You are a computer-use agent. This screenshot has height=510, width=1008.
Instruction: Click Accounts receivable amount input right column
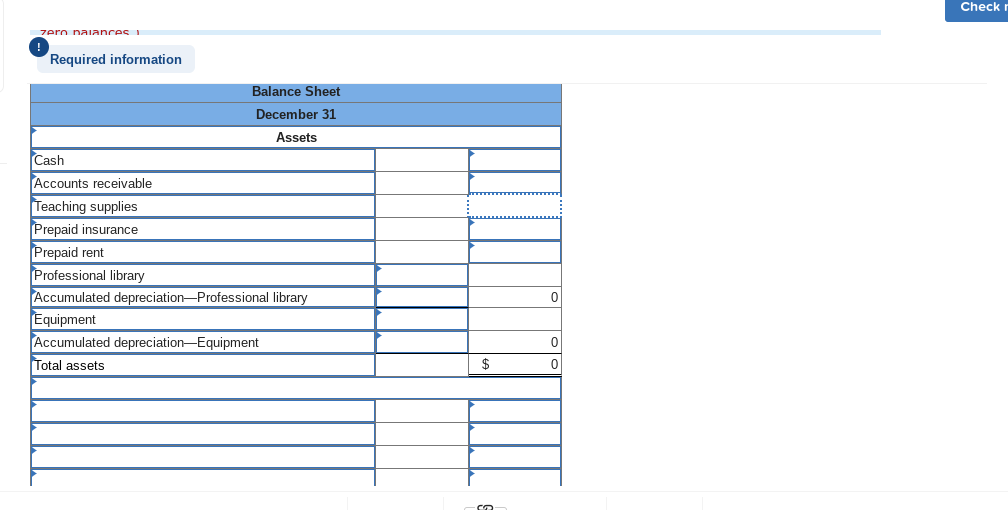click(x=515, y=183)
